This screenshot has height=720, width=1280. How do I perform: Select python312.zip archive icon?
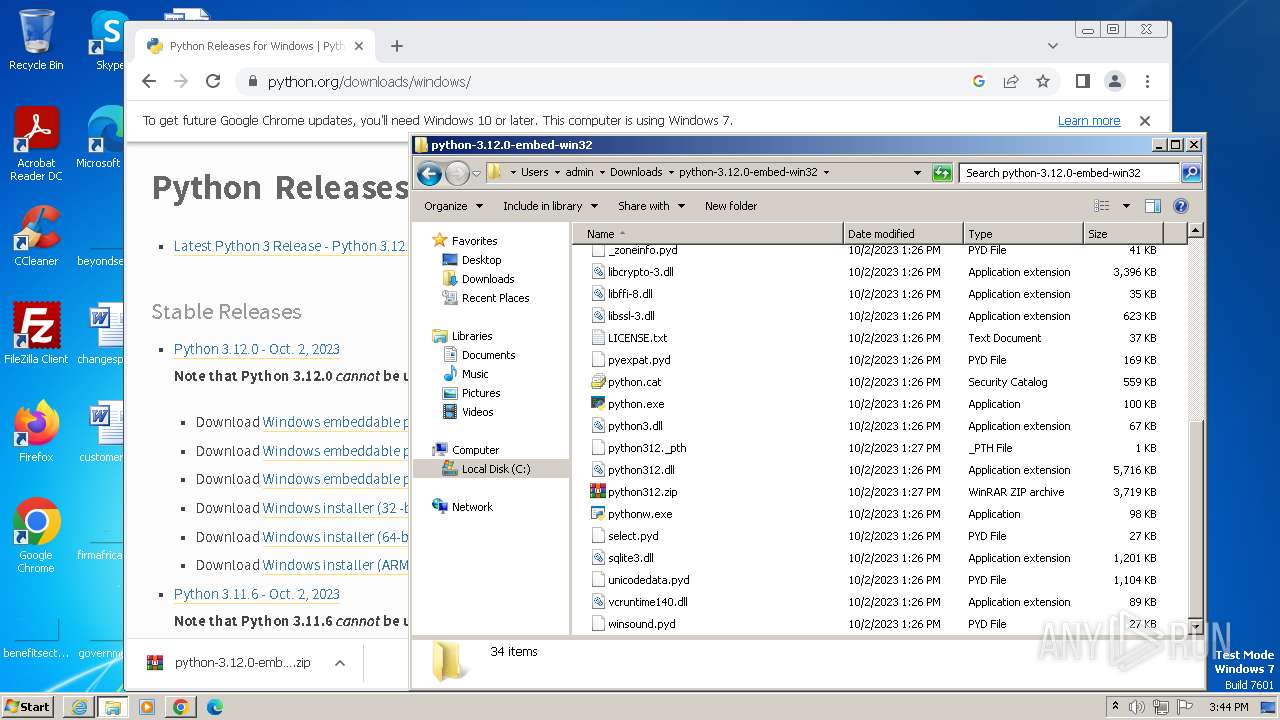[x=598, y=492]
